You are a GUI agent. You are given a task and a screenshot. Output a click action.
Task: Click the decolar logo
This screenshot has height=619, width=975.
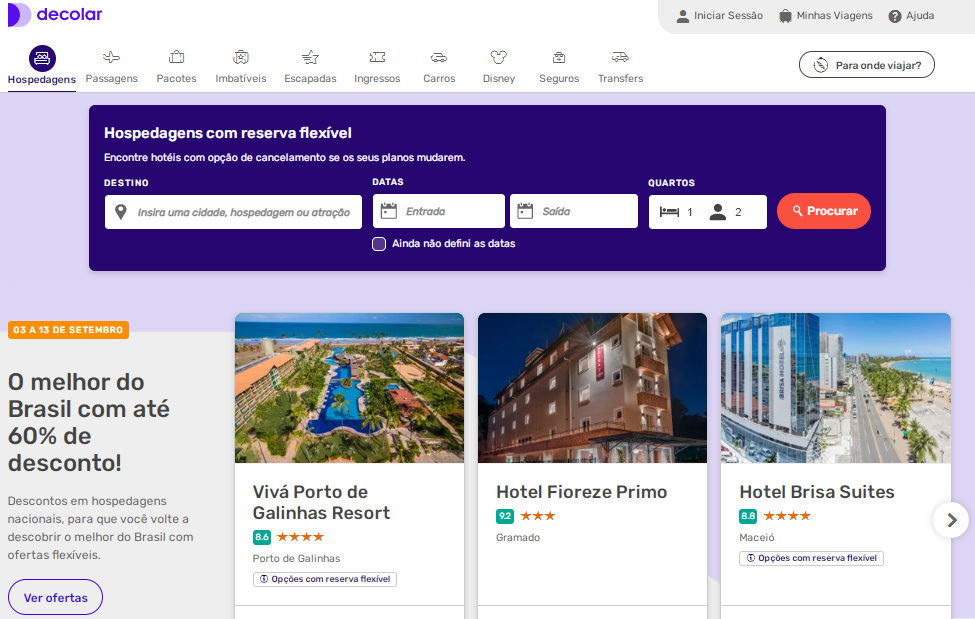click(55, 14)
